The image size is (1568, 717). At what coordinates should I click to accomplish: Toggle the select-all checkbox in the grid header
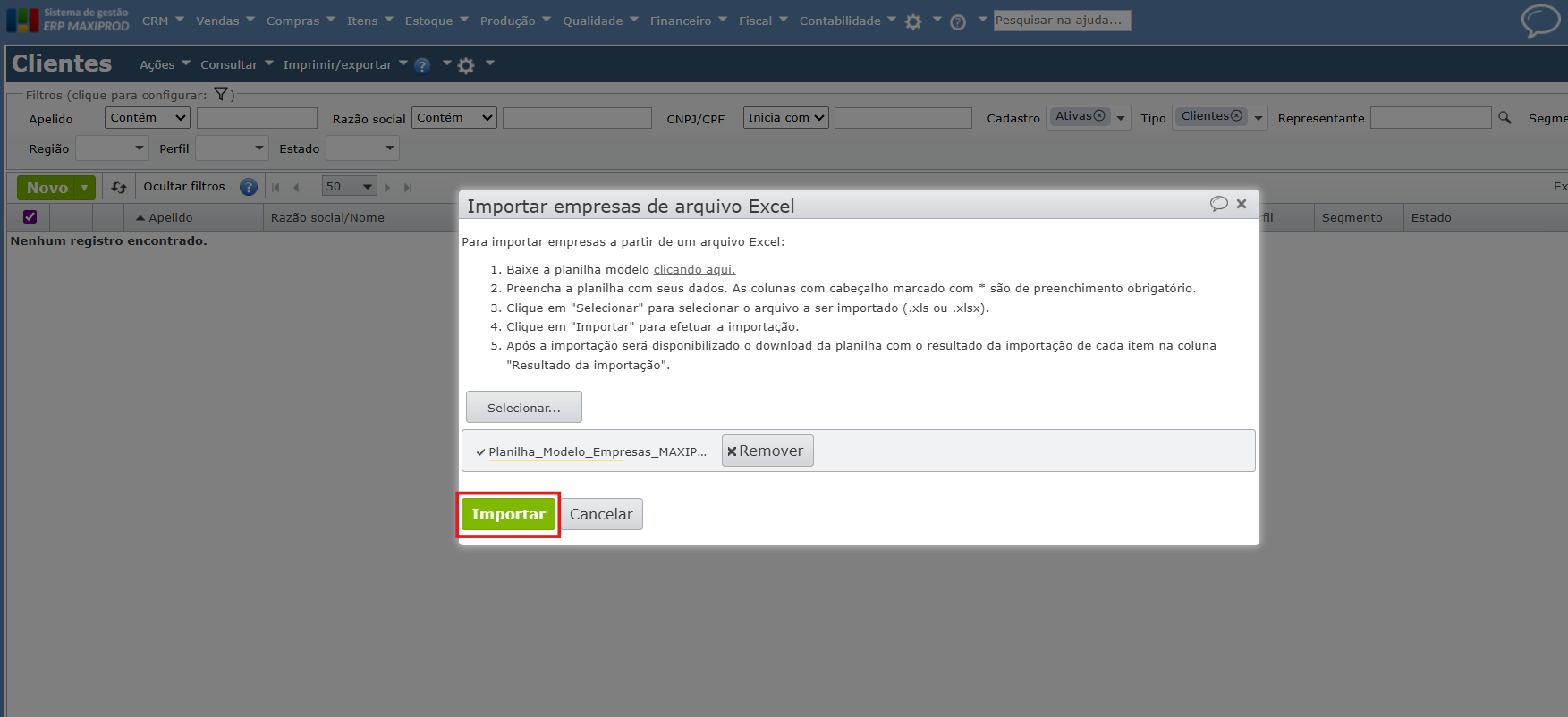point(30,216)
